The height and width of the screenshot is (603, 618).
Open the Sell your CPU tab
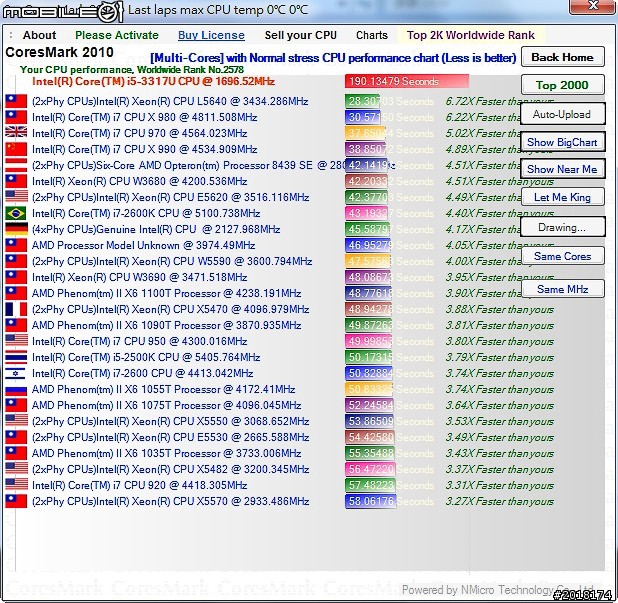click(301, 35)
